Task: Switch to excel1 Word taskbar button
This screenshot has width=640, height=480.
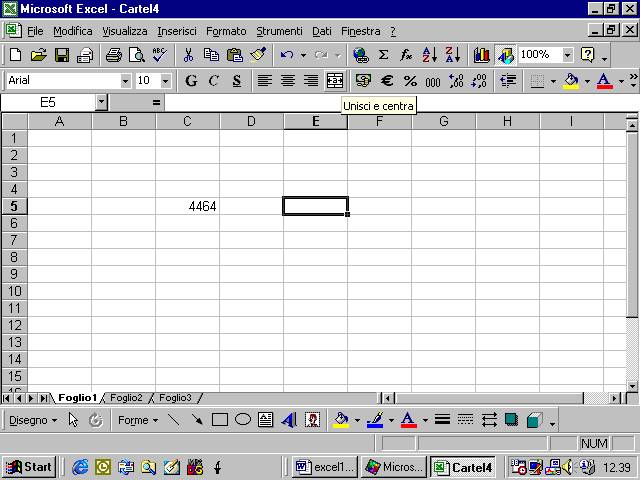Action: (325, 467)
